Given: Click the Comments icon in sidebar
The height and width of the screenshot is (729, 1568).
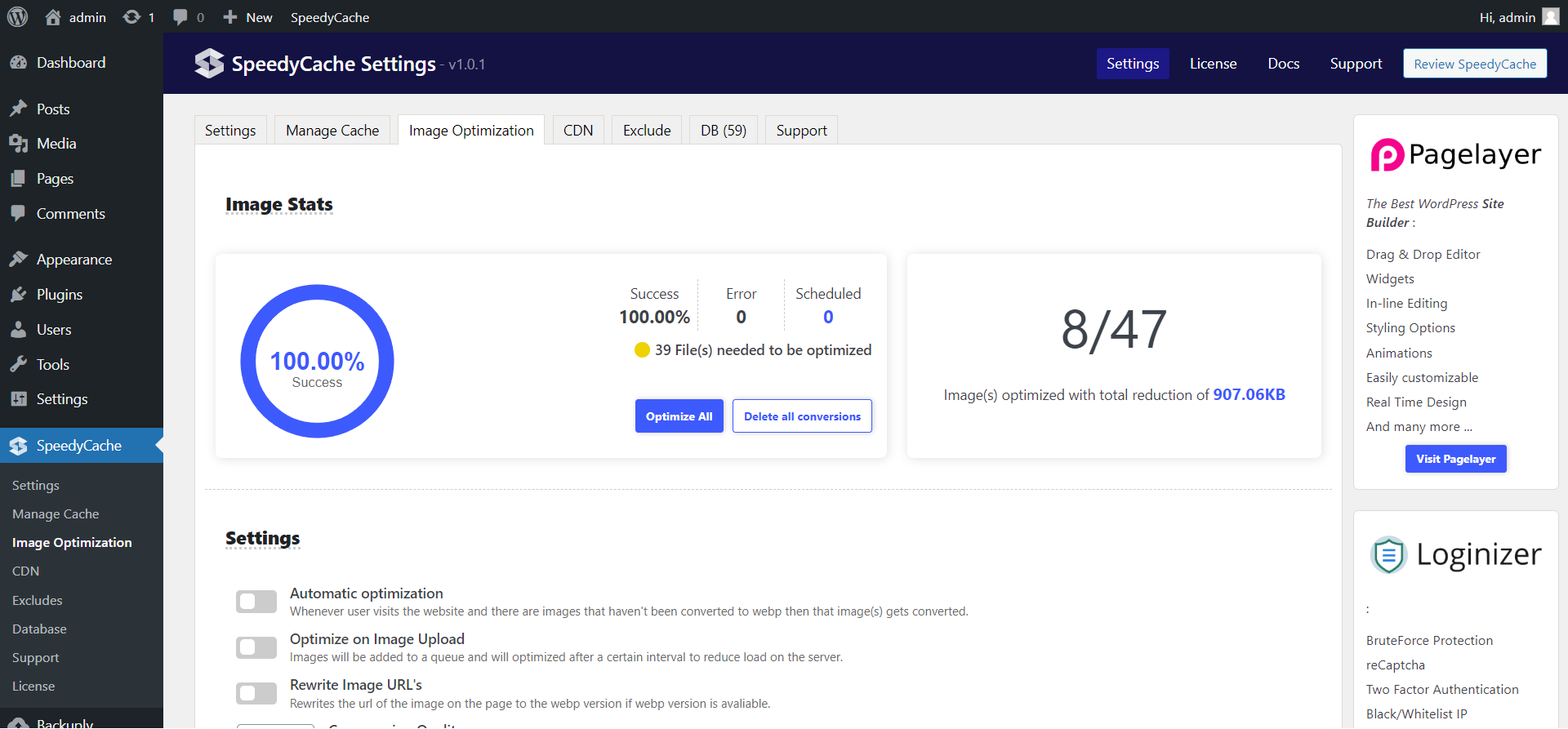Looking at the screenshot, I should click(19, 214).
